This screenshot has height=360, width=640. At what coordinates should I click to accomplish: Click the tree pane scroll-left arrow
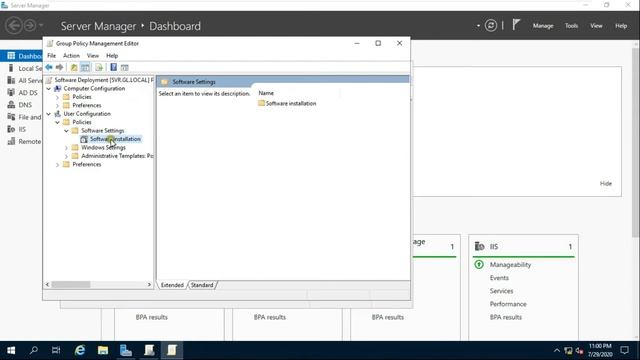coord(47,284)
